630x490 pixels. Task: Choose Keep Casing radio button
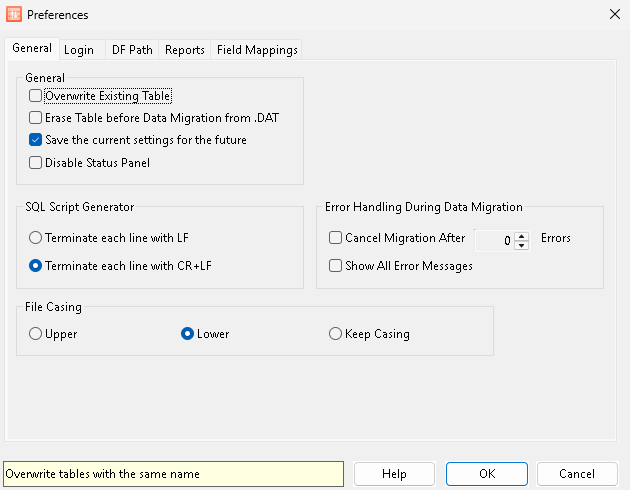pos(336,334)
